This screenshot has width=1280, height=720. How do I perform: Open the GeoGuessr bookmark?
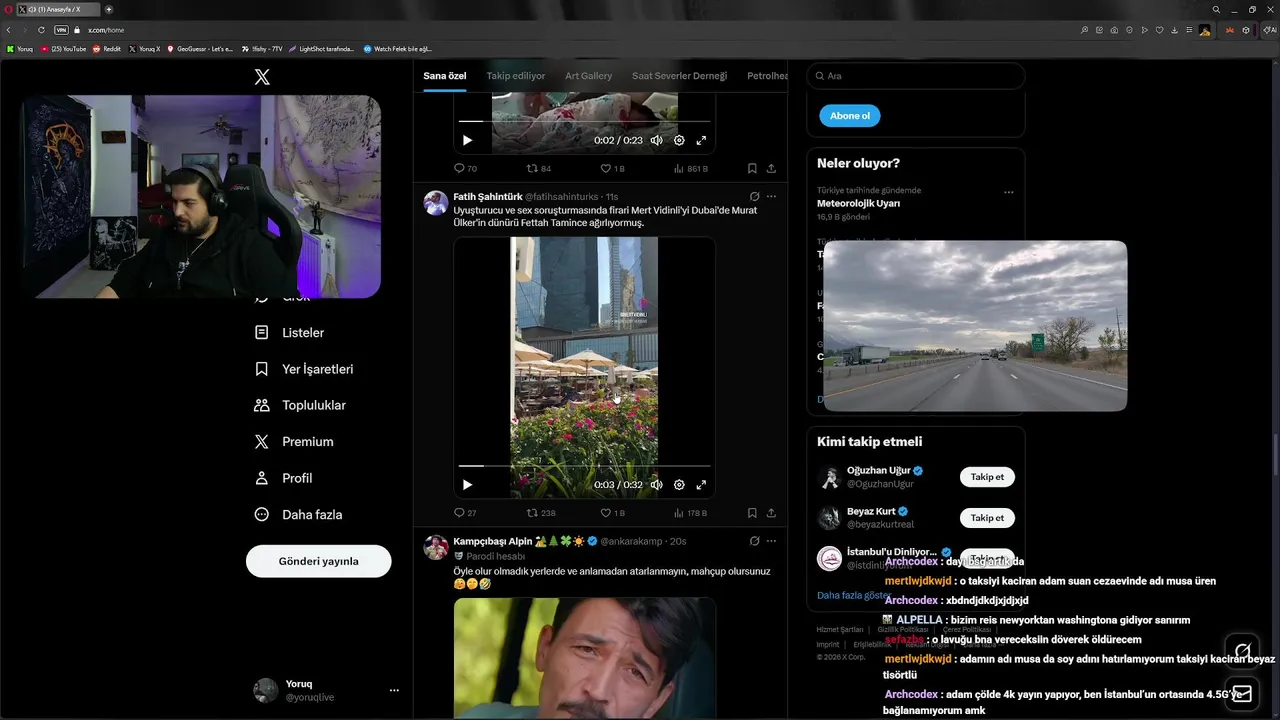pyautogui.click(x=200, y=48)
